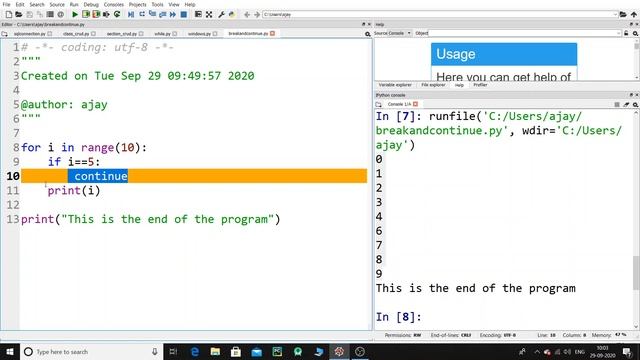Viewport: 640px width, 360px height.
Task: Lock the Help pane object
Action: coord(626,33)
